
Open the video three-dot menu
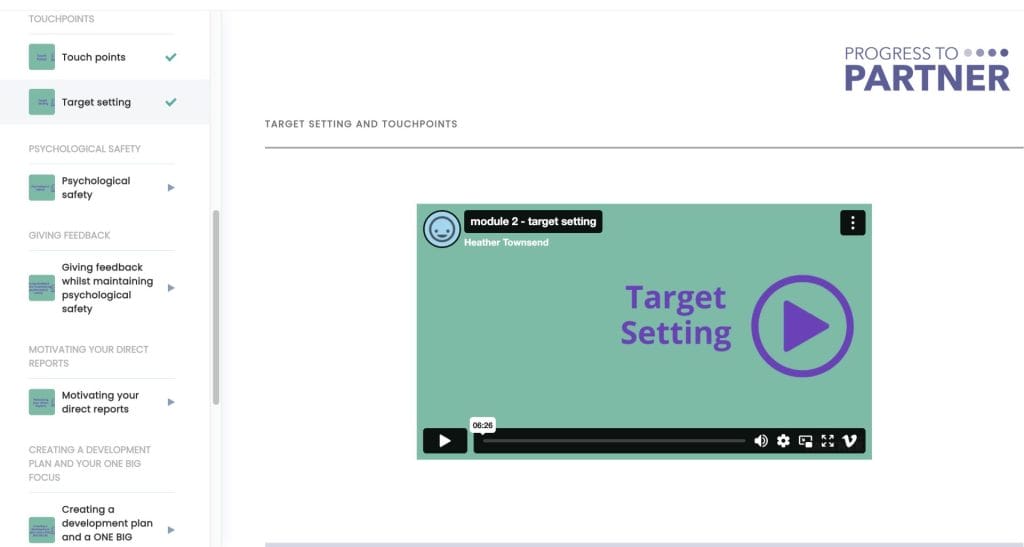pyautogui.click(x=852, y=223)
